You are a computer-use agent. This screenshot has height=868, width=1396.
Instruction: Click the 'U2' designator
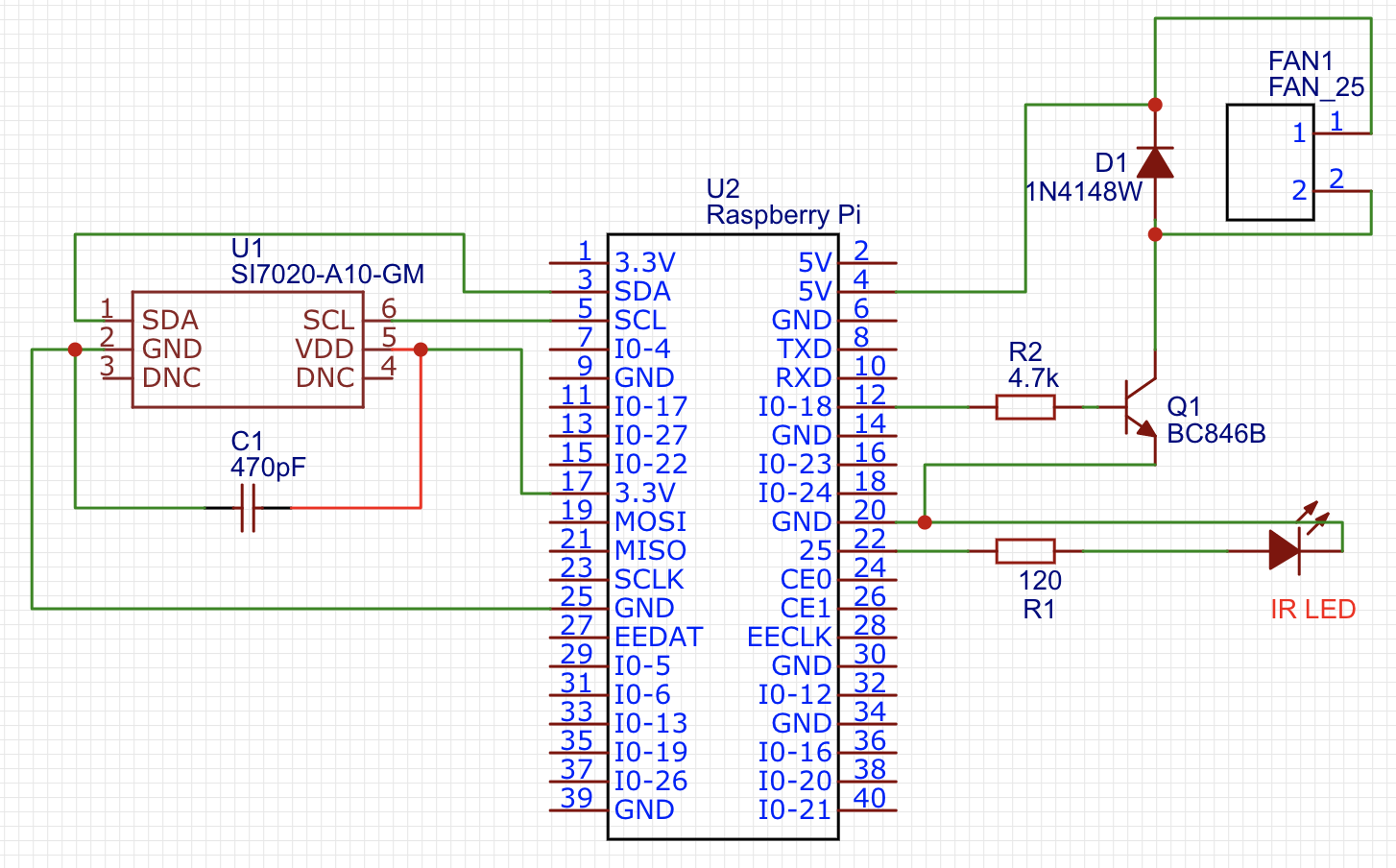click(x=723, y=188)
